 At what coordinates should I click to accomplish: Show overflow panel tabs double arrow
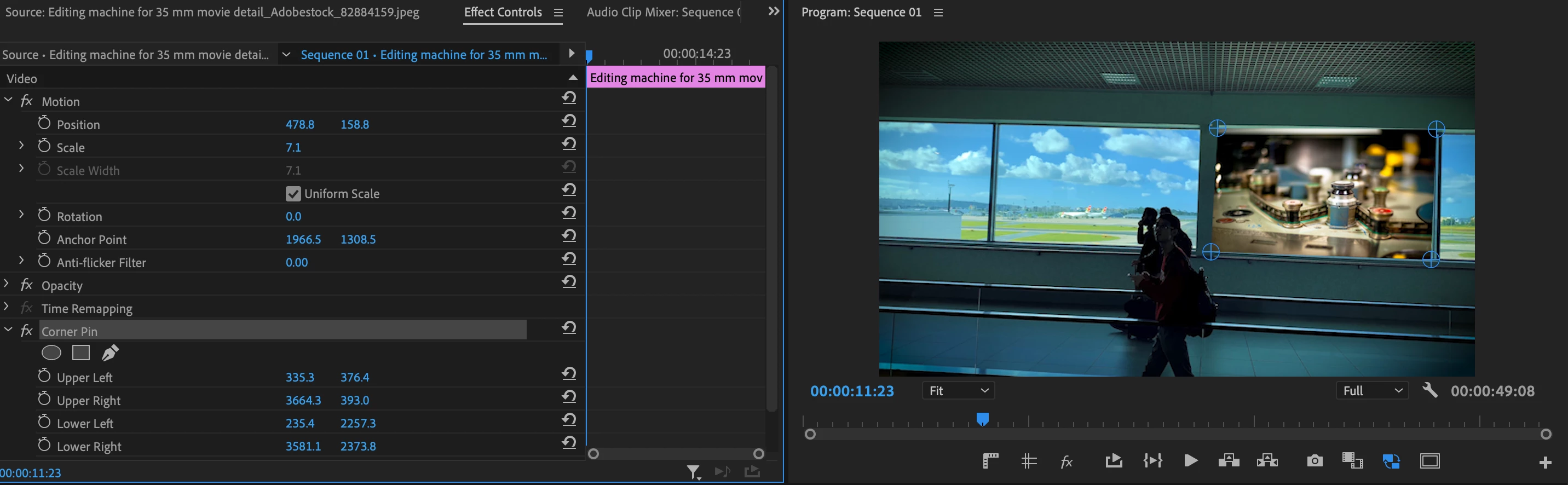pyautogui.click(x=774, y=11)
